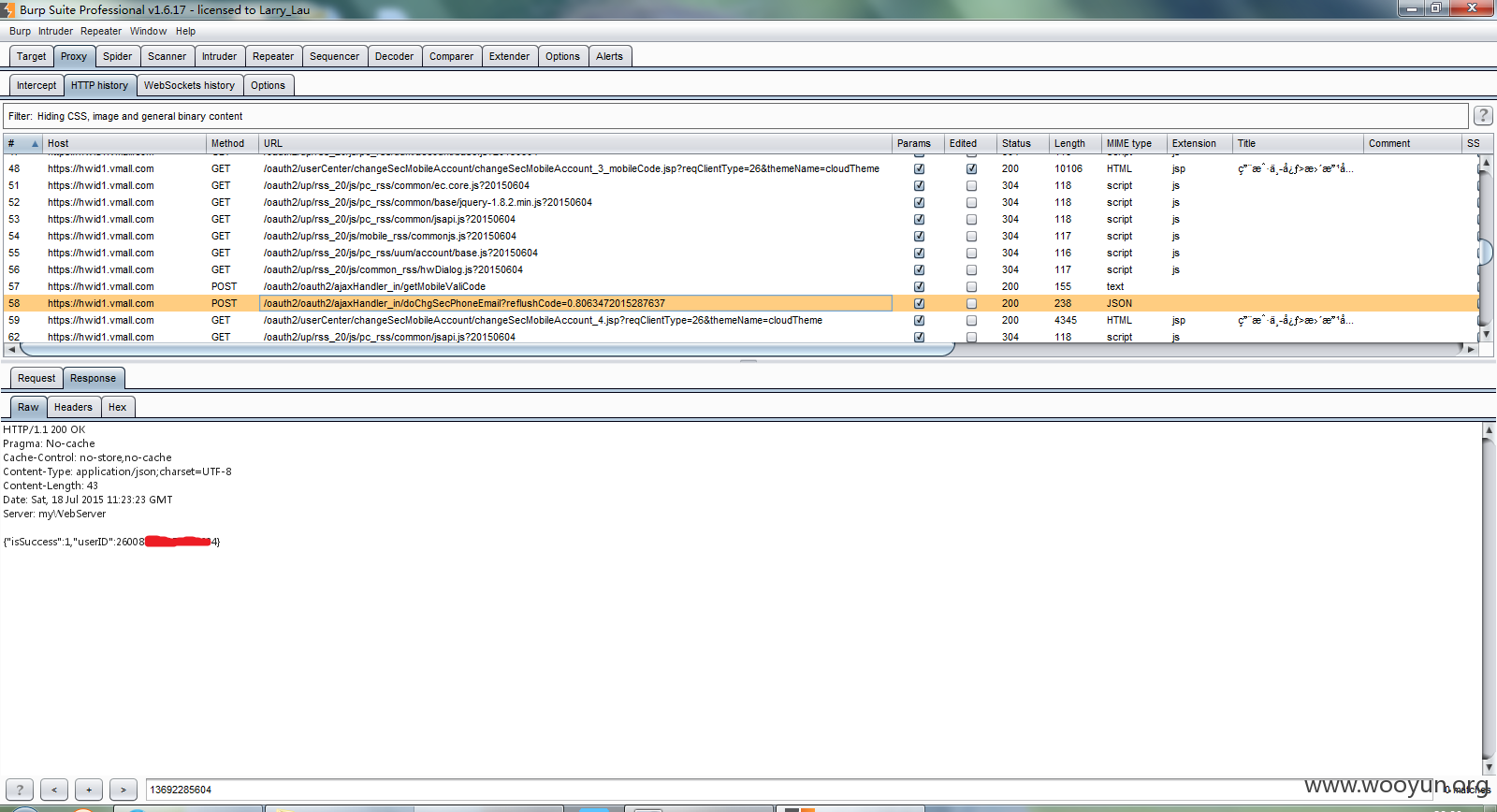Click the history table horizontal scrollbar

point(487,350)
